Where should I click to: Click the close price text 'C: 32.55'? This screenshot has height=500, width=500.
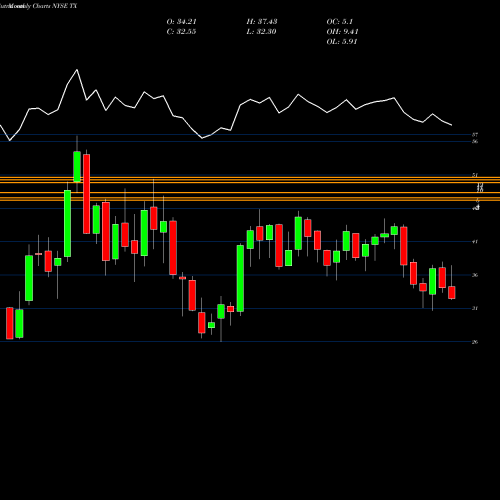click(x=181, y=32)
